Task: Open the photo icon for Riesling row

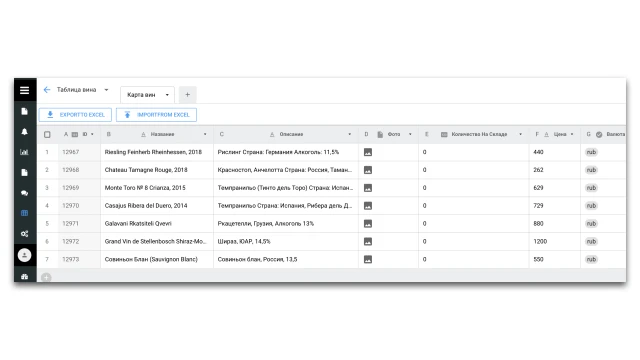Action: 368,152
